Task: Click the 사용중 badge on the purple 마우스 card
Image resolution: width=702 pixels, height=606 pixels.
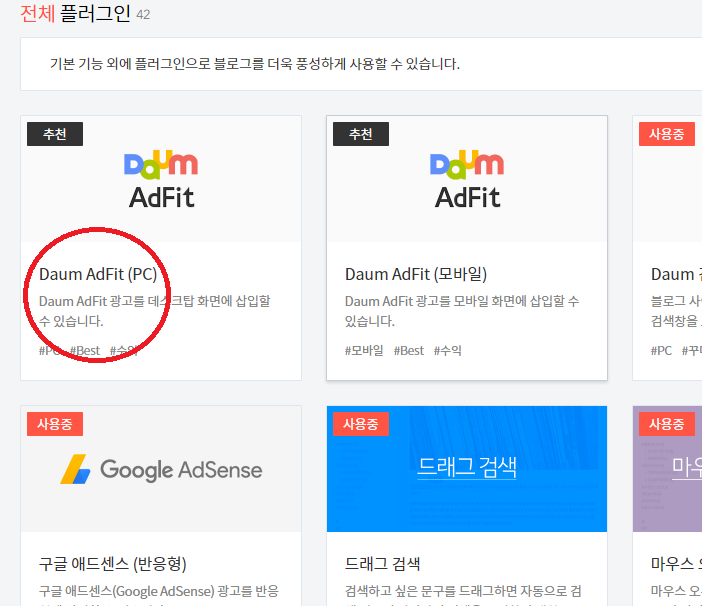Action: click(667, 424)
